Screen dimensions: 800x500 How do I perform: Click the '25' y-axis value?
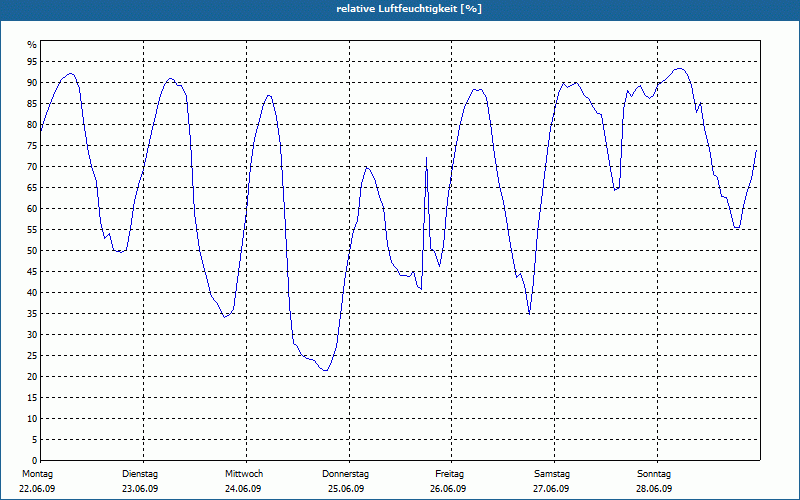tap(32, 356)
